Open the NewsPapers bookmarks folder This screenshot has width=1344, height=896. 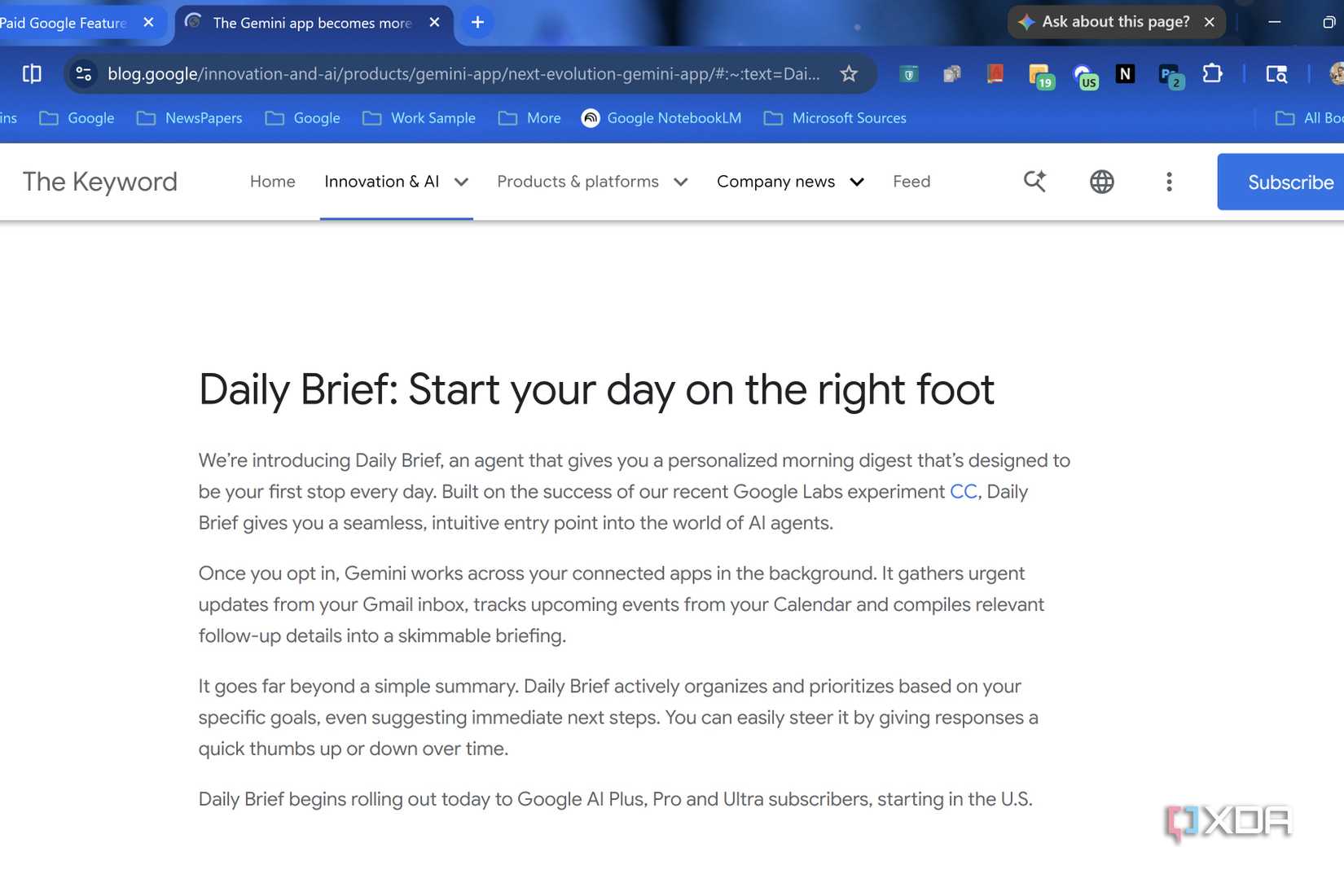(190, 118)
